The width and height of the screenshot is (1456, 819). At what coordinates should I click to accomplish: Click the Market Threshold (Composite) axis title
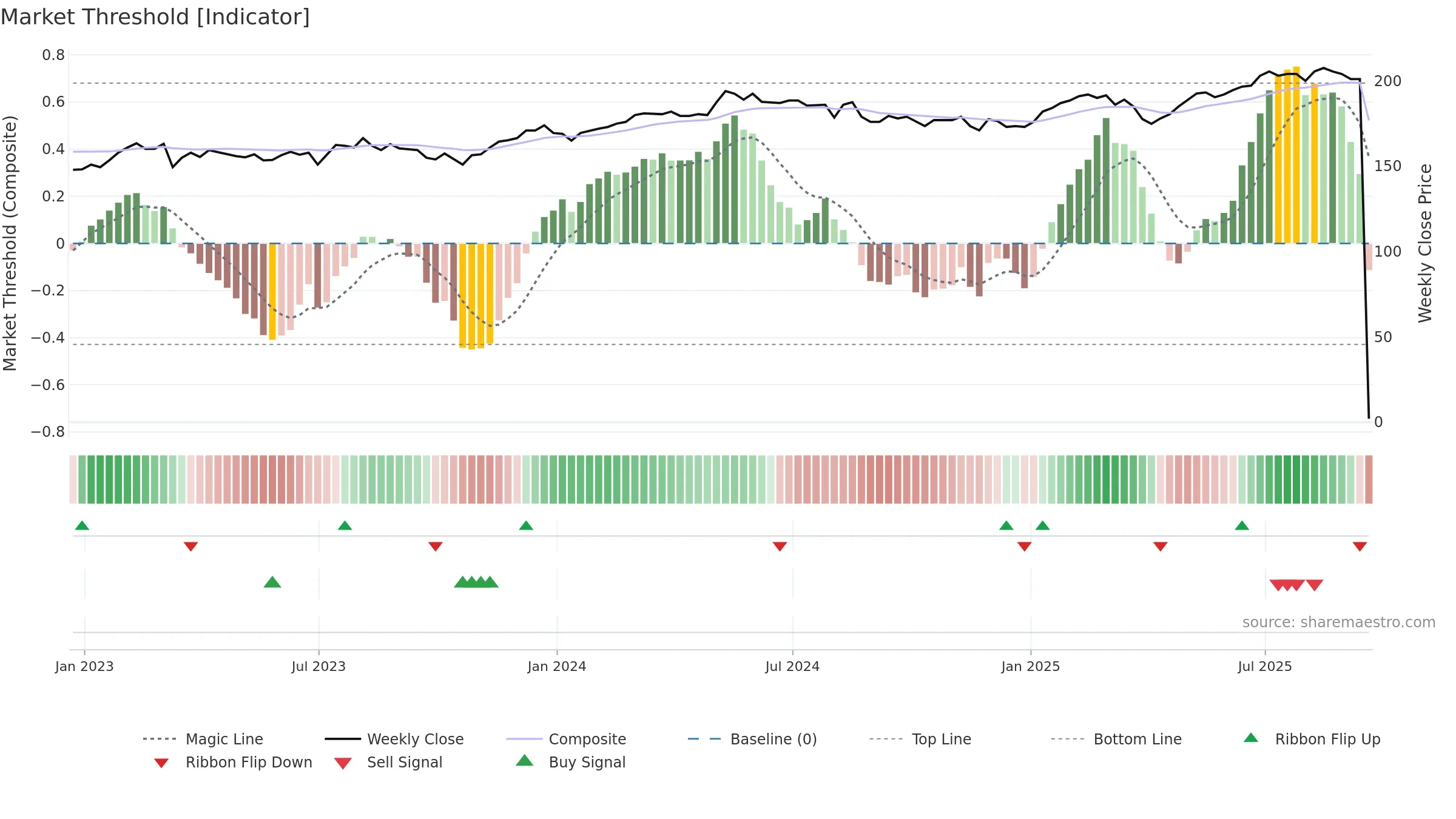tap(10, 243)
